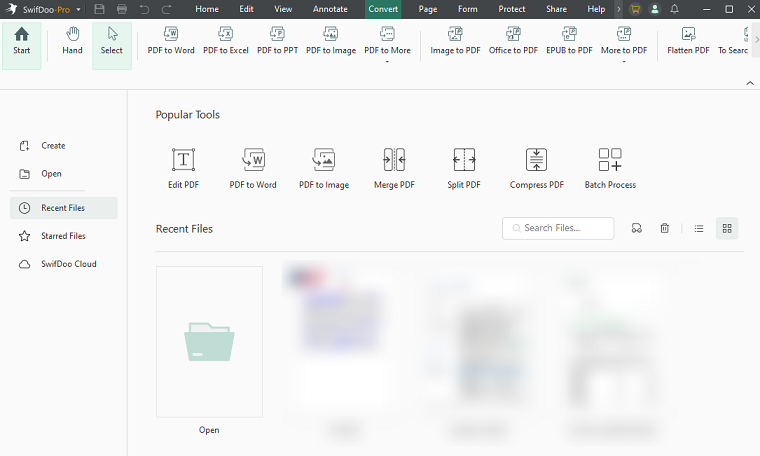This screenshot has width=760, height=456.
Task: Launch Split PDF tool
Action: tap(464, 168)
